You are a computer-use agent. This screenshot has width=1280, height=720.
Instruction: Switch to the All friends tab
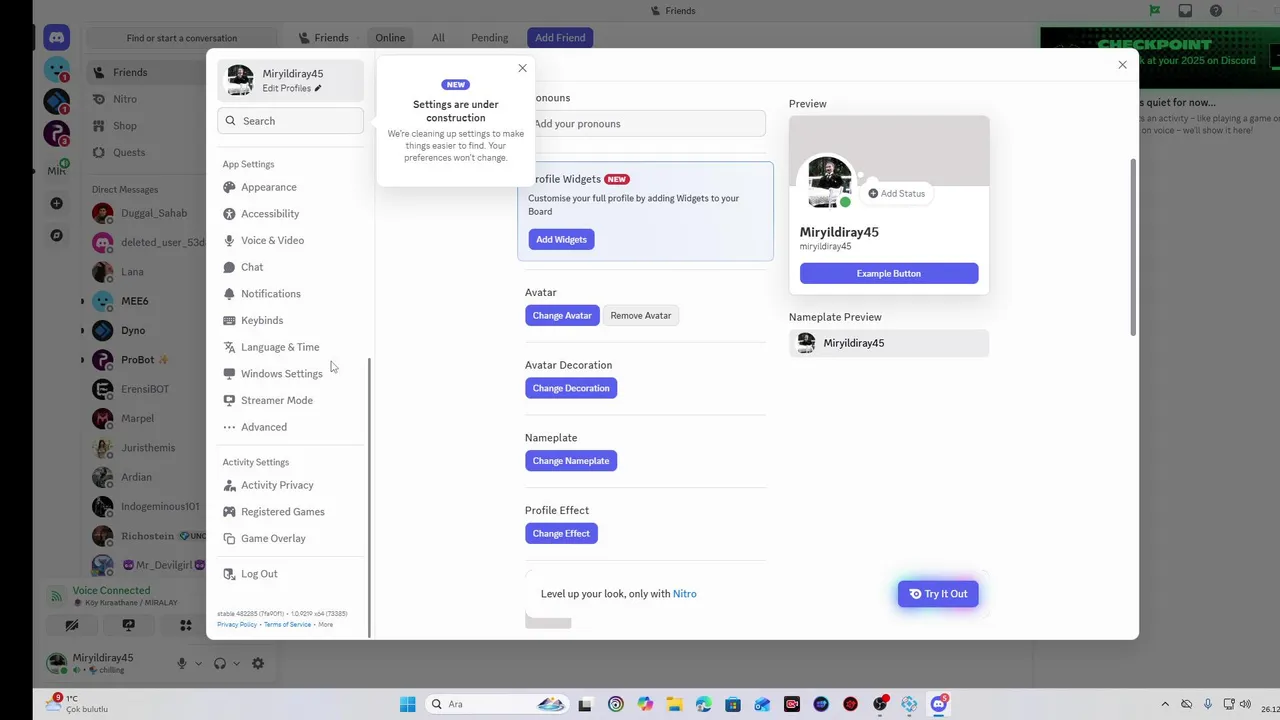[438, 38]
